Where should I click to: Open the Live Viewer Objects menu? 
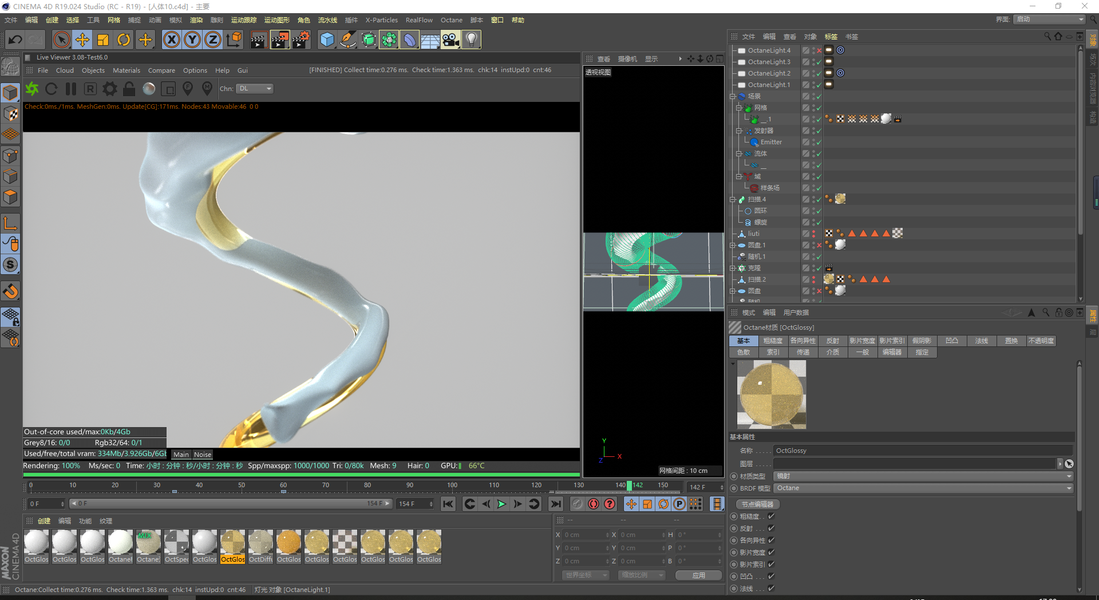(x=93, y=70)
